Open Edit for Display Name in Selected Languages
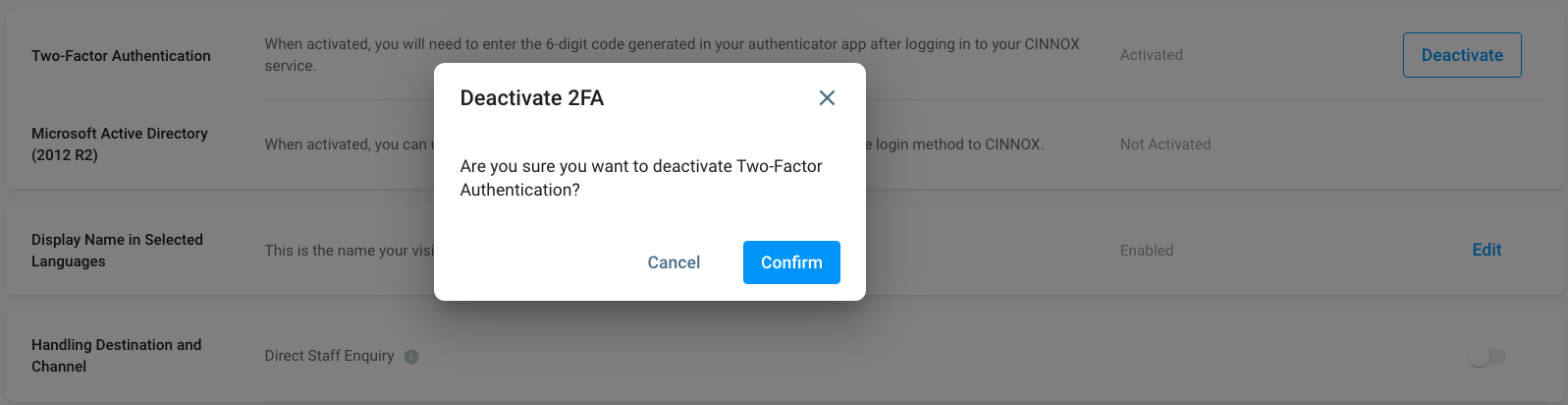1568x405 pixels. click(1487, 250)
